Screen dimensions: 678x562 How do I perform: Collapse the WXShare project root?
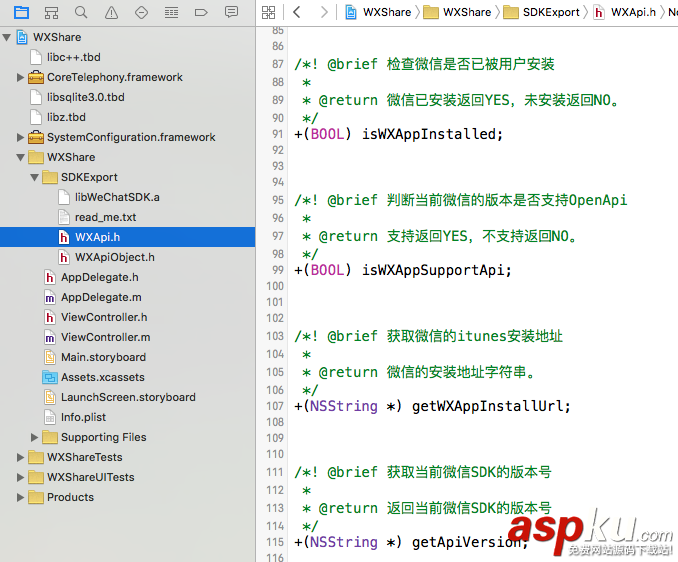click(x=6, y=37)
